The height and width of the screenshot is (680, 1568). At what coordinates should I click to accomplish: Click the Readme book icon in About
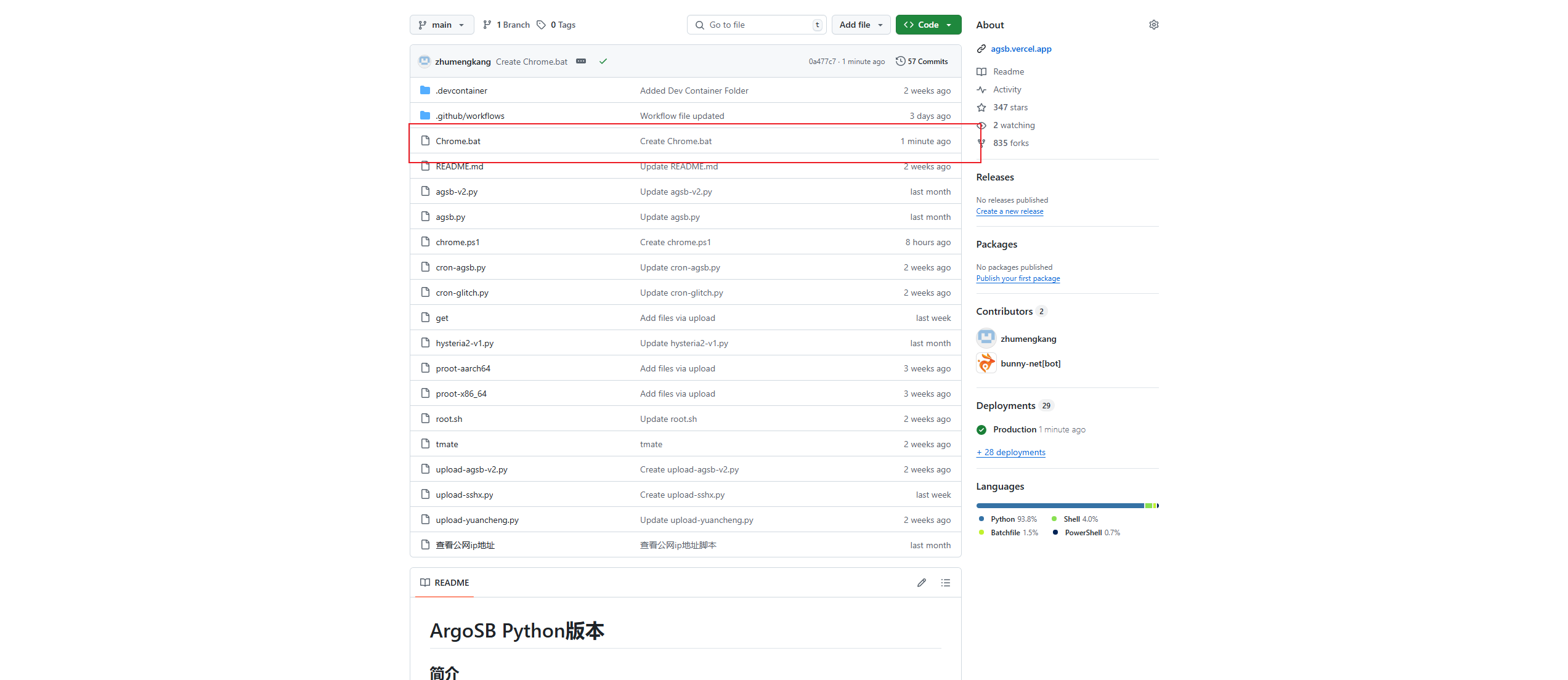[x=981, y=71]
